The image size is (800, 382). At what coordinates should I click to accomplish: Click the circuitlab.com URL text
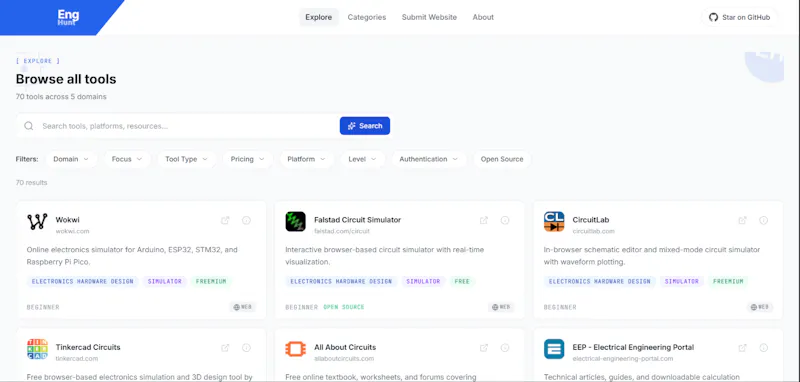[x=593, y=231]
